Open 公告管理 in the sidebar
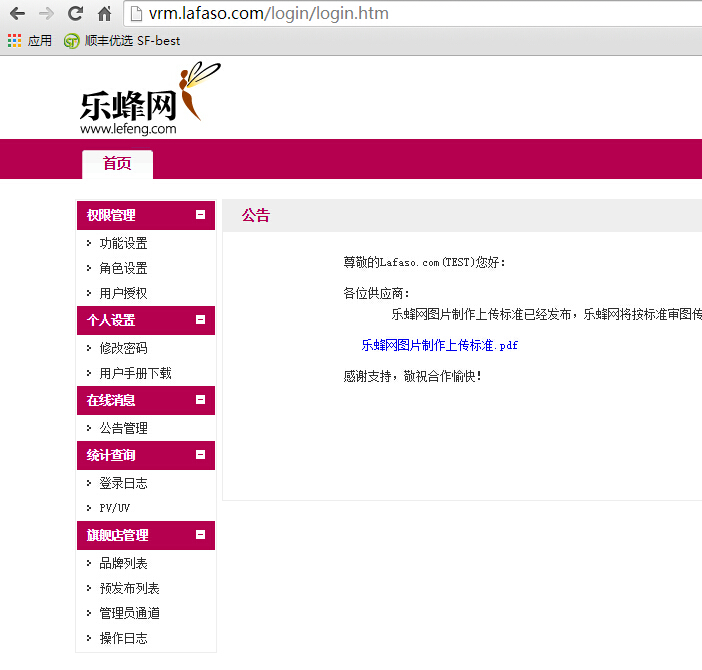The height and width of the screenshot is (670, 702). coord(123,428)
